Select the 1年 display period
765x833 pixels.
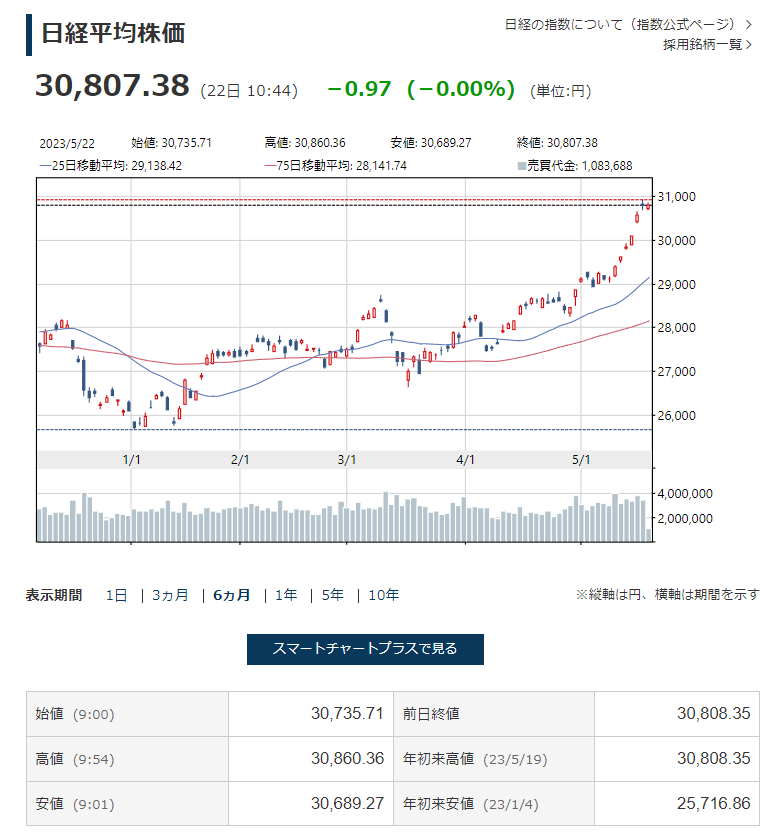(x=286, y=595)
